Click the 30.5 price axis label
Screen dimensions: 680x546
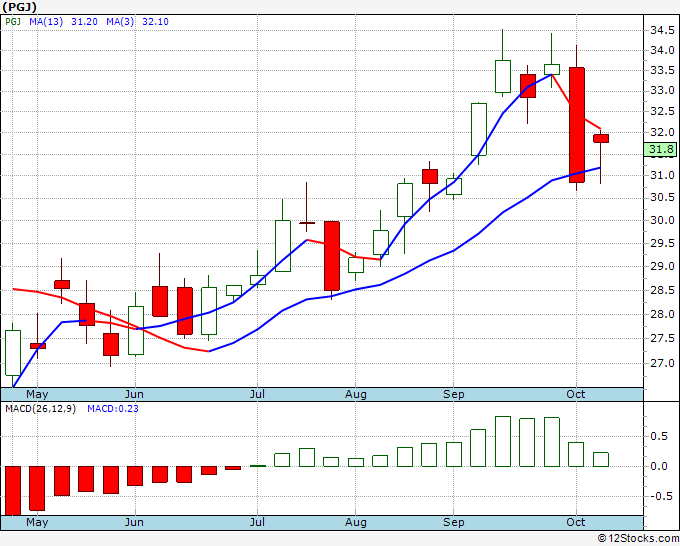click(662, 197)
